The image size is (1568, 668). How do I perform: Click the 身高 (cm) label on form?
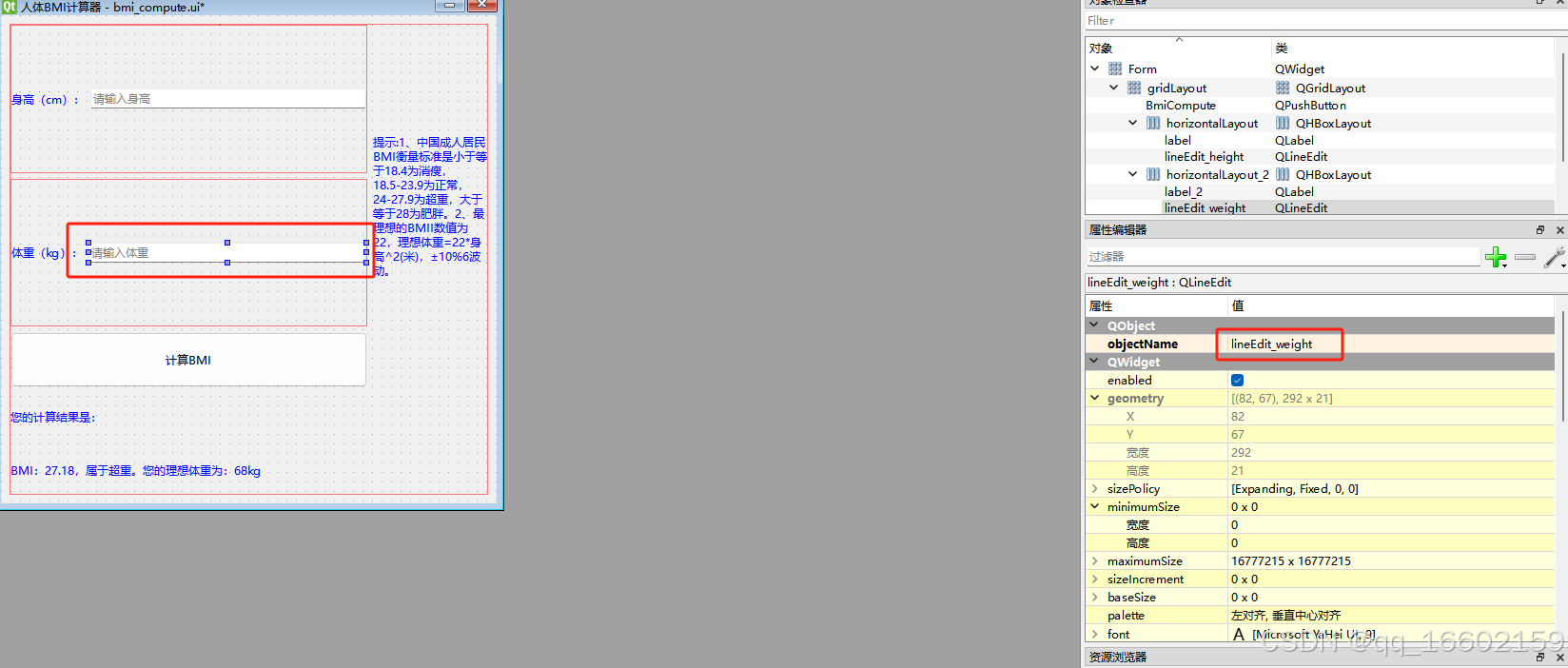point(46,100)
